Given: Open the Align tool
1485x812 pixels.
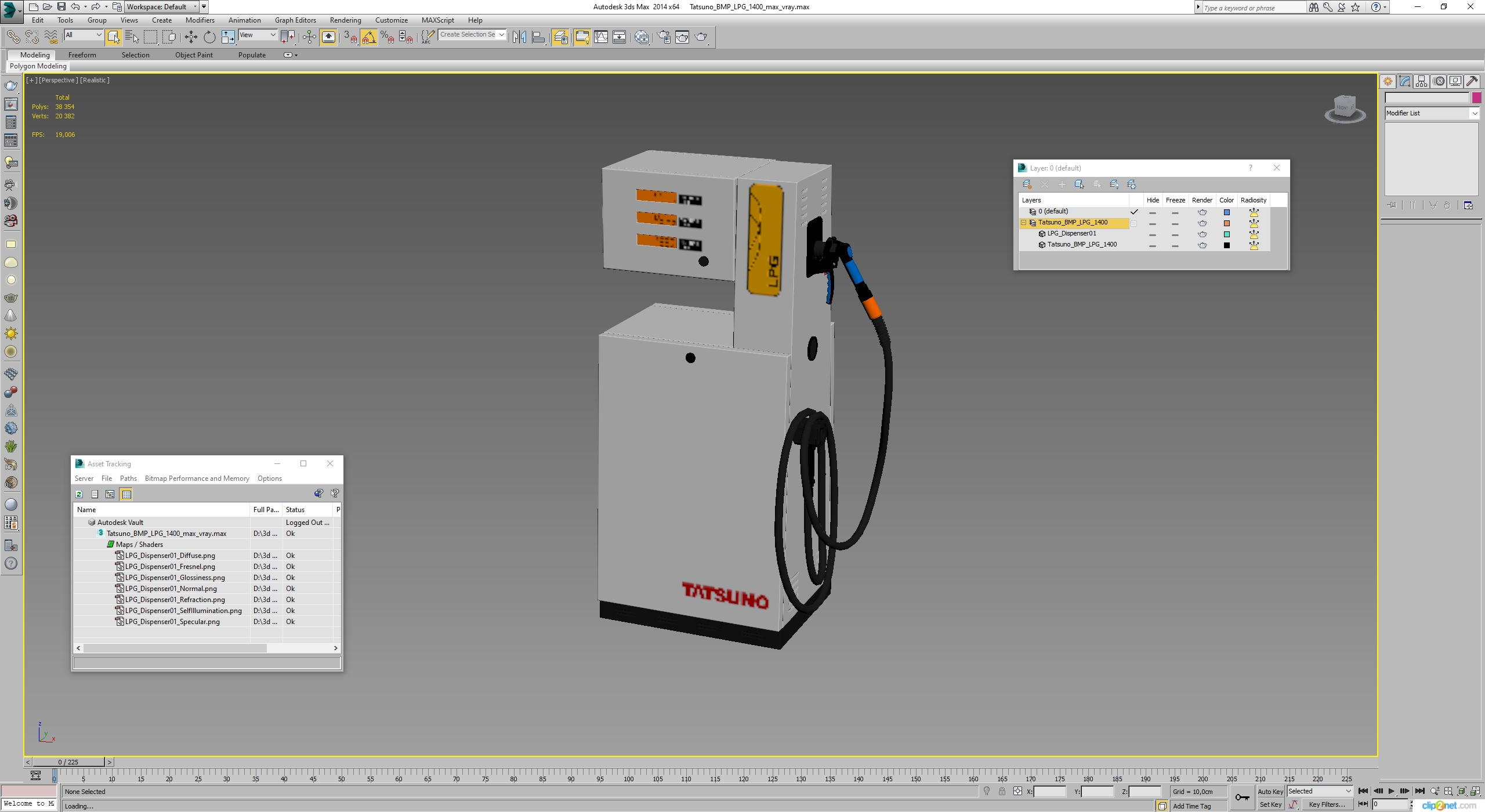Looking at the screenshot, I should pyautogui.click(x=539, y=37).
